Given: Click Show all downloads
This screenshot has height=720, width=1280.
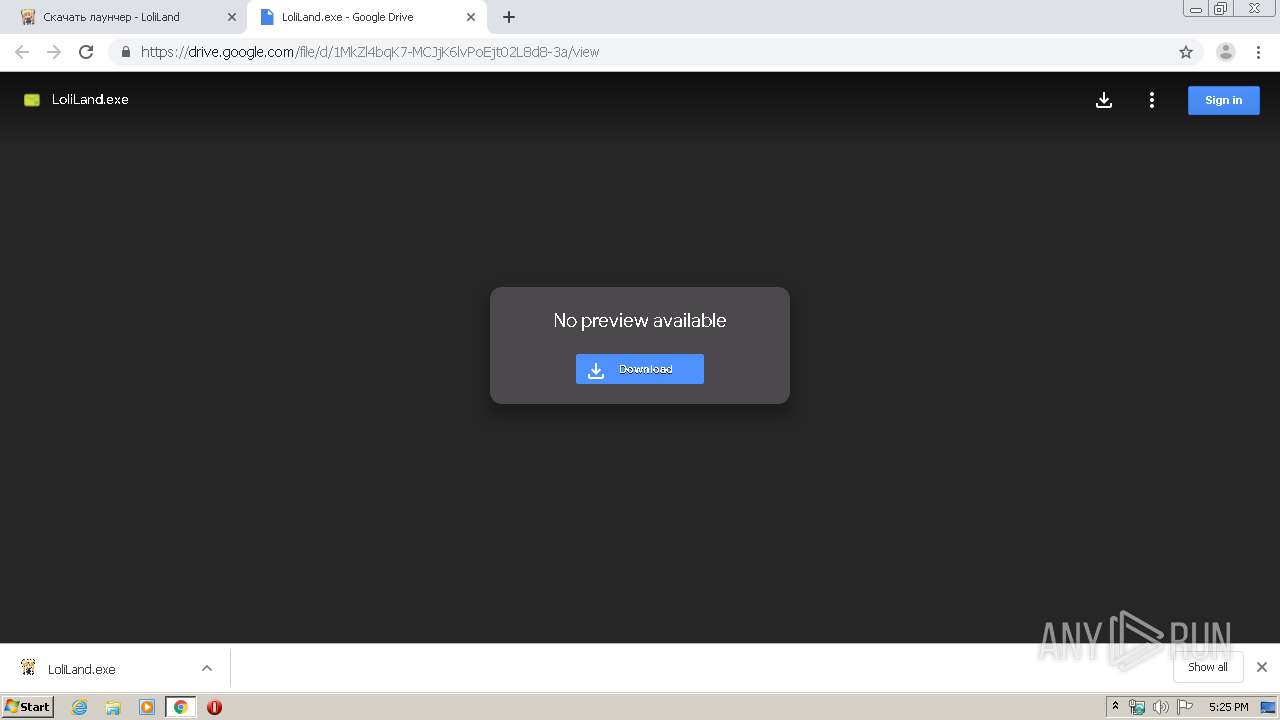Looking at the screenshot, I should 1207,667.
